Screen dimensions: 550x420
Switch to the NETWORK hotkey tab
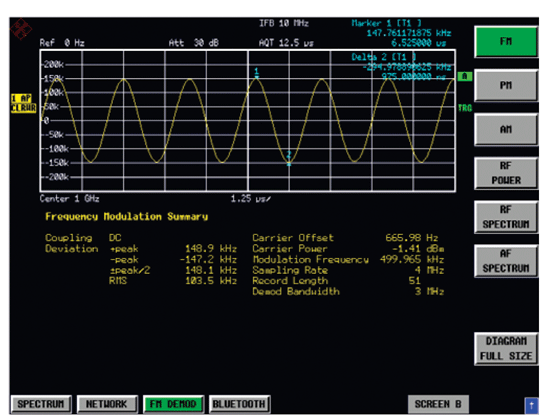(x=107, y=404)
